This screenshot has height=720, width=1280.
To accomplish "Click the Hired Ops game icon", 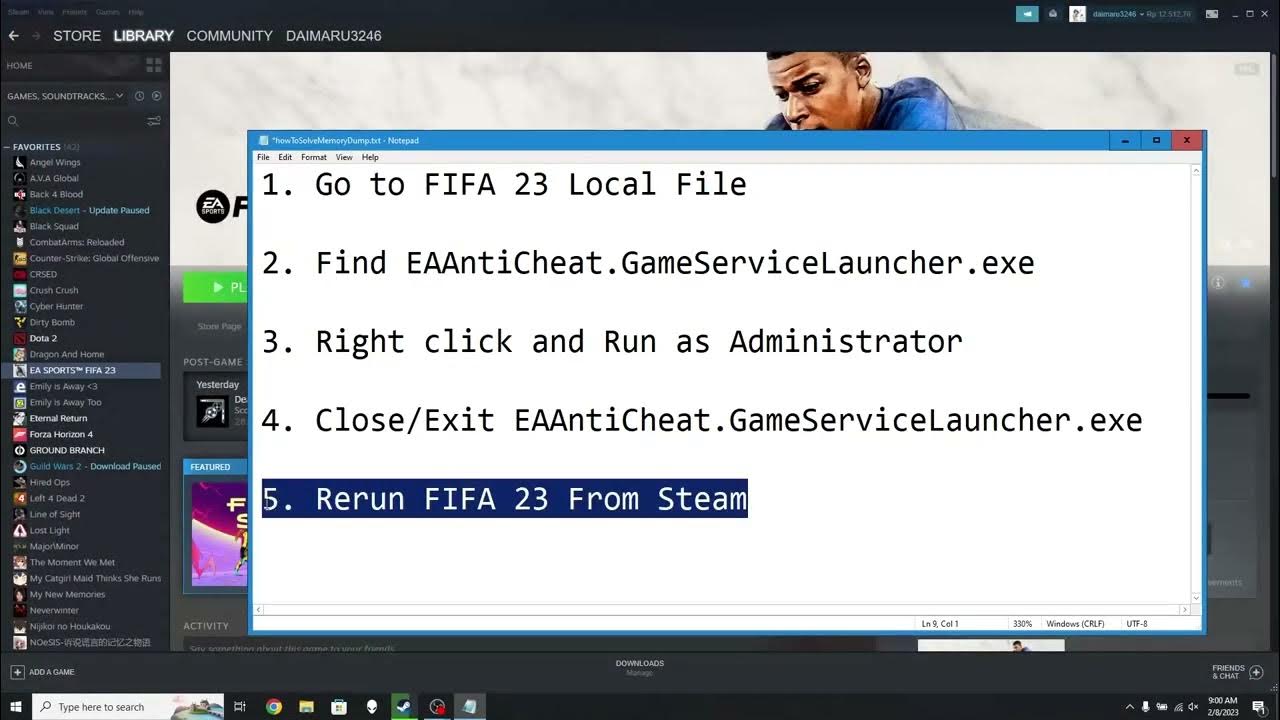I will click(20, 482).
